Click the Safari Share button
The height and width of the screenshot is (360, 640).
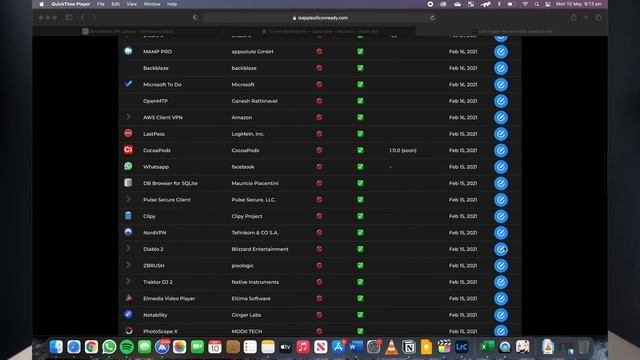coord(573,18)
